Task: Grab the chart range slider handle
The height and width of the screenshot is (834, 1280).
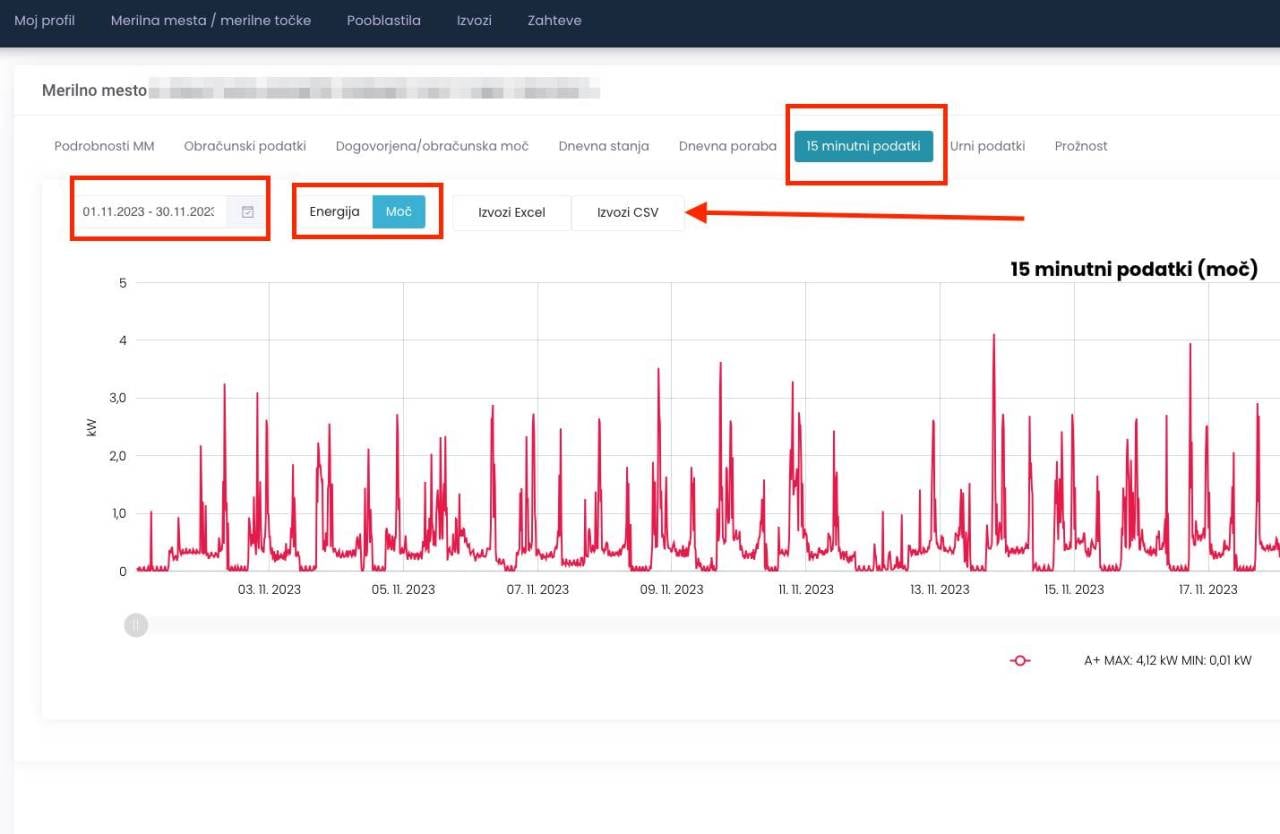Action: click(x=136, y=626)
